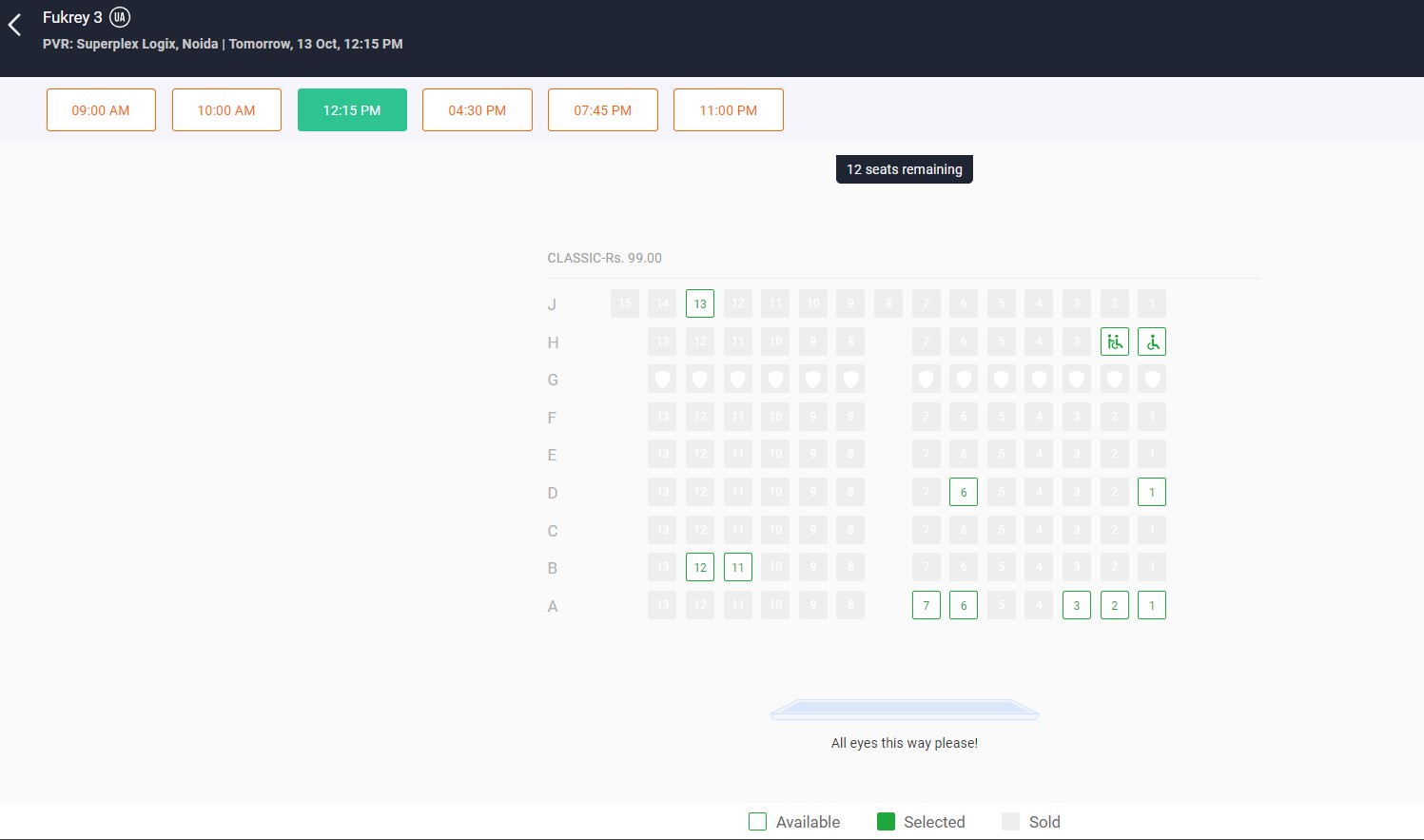Click the 12 seats remaining label
This screenshot has height=840, width=1424.
[x=904, y=169]
